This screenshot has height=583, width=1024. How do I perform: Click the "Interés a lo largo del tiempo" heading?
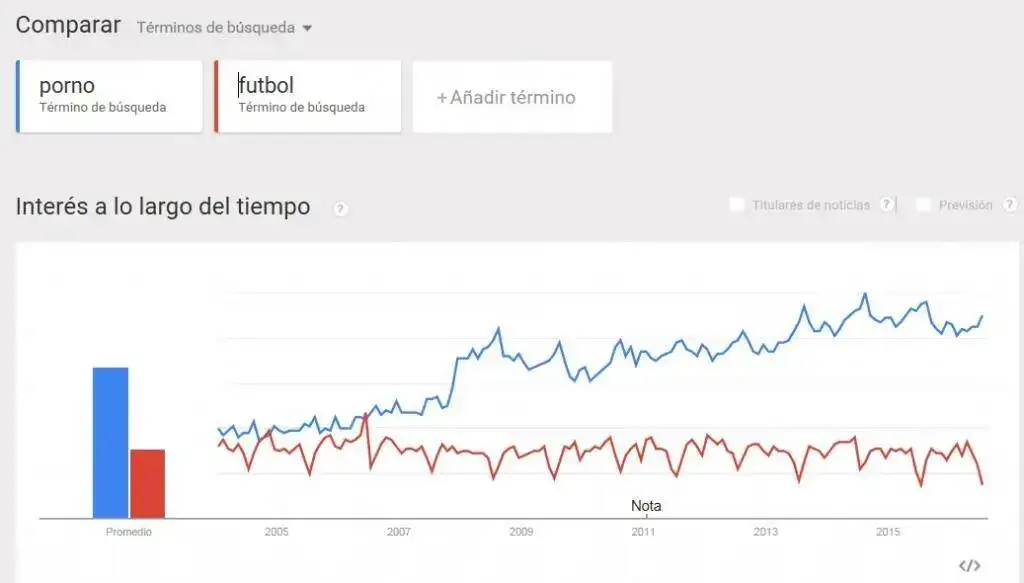tap(162, 206)
